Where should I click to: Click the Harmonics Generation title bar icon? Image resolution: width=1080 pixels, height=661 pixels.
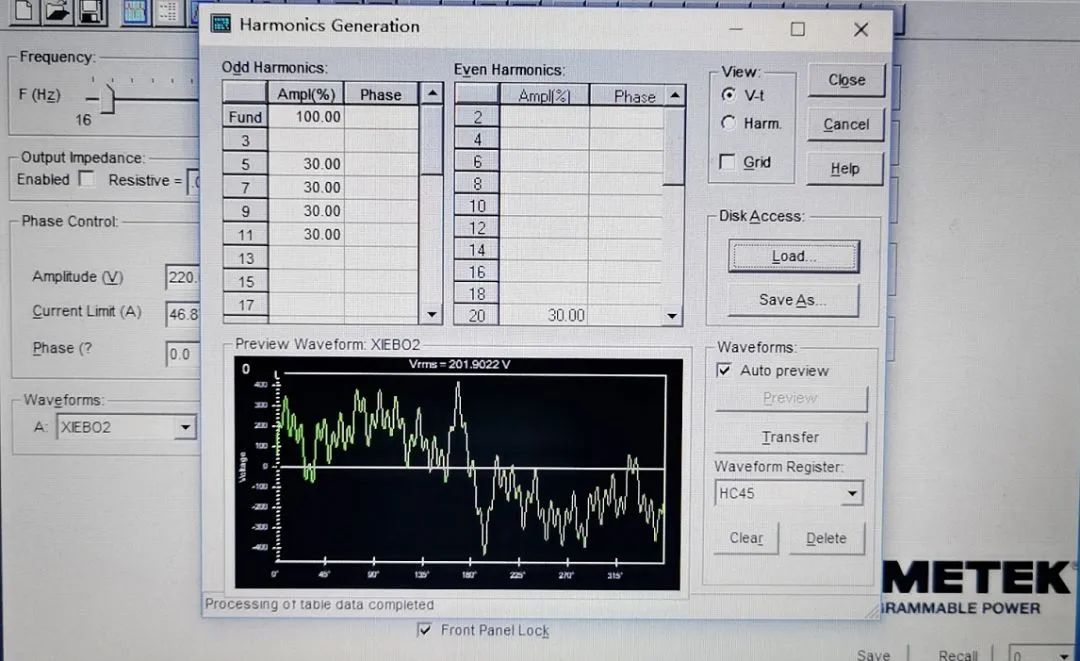point(222,26)
